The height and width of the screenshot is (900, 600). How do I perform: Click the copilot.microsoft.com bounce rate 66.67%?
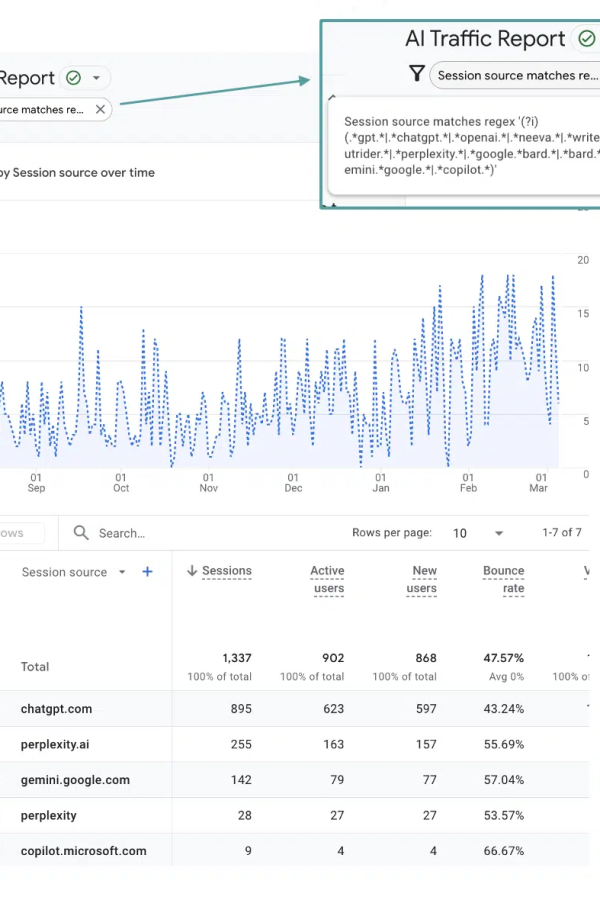tap(504, 851)
